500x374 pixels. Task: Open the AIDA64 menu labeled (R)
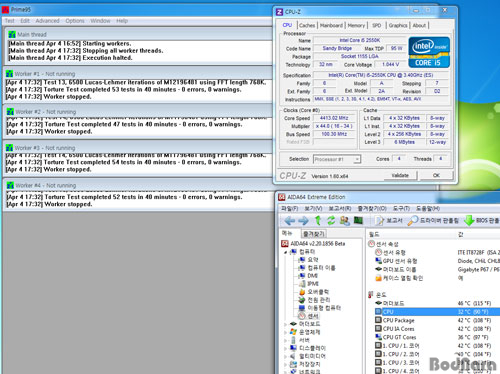click(x=340, y=209)
